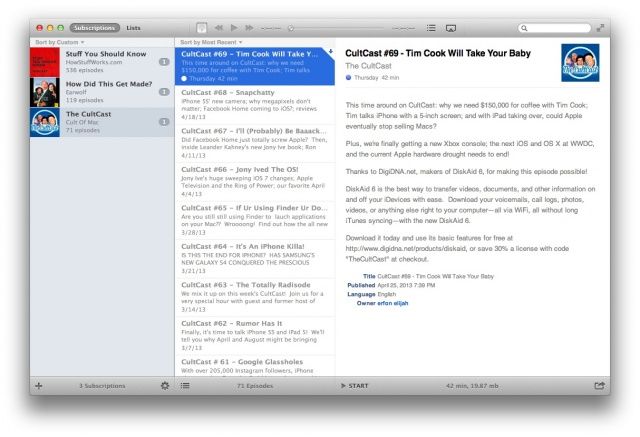Switch to the Lists tab

[133, 28]
